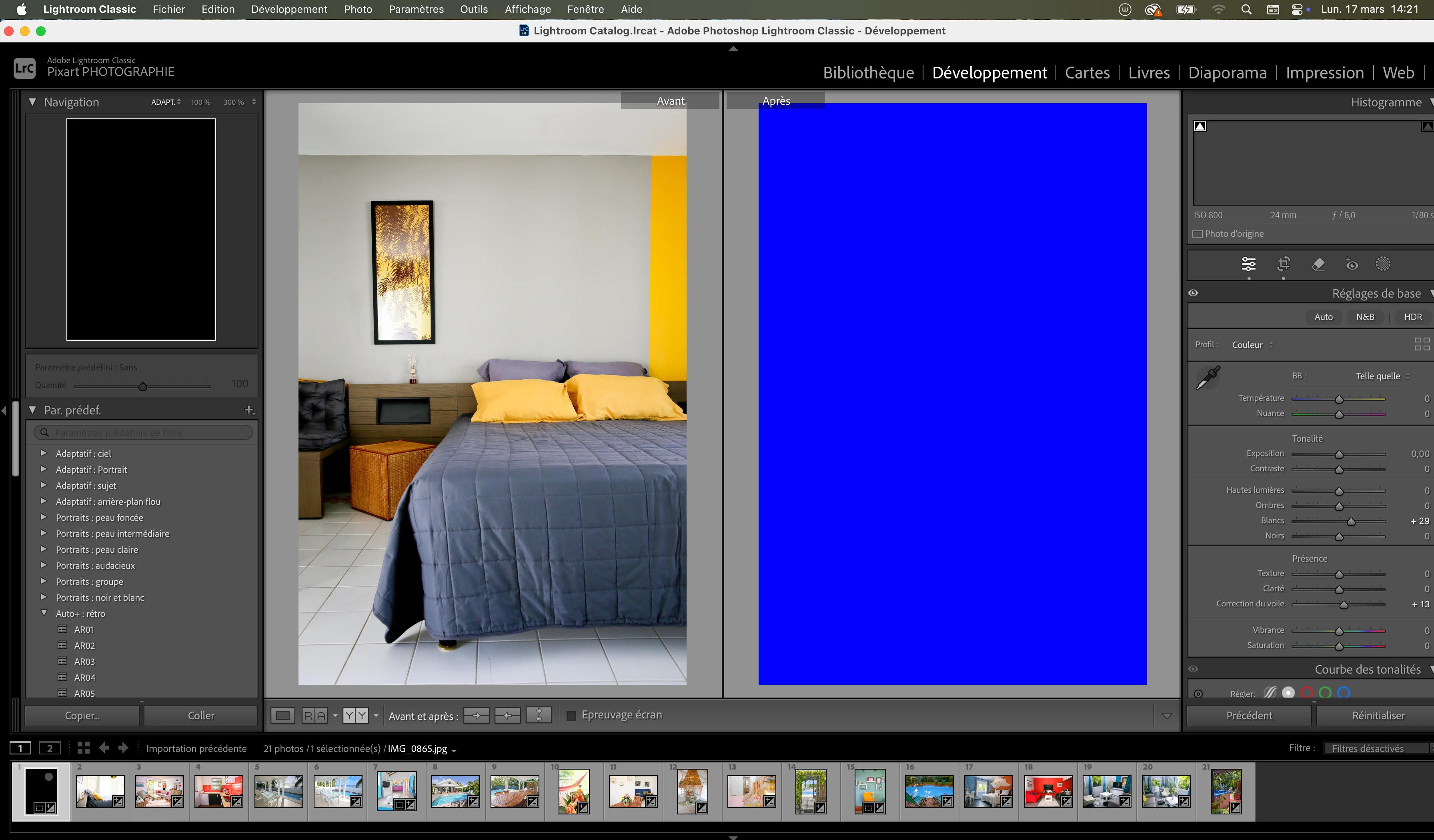
Task: Toggle Réglages de base panel visibility eye
Action: pos(1193,293)
